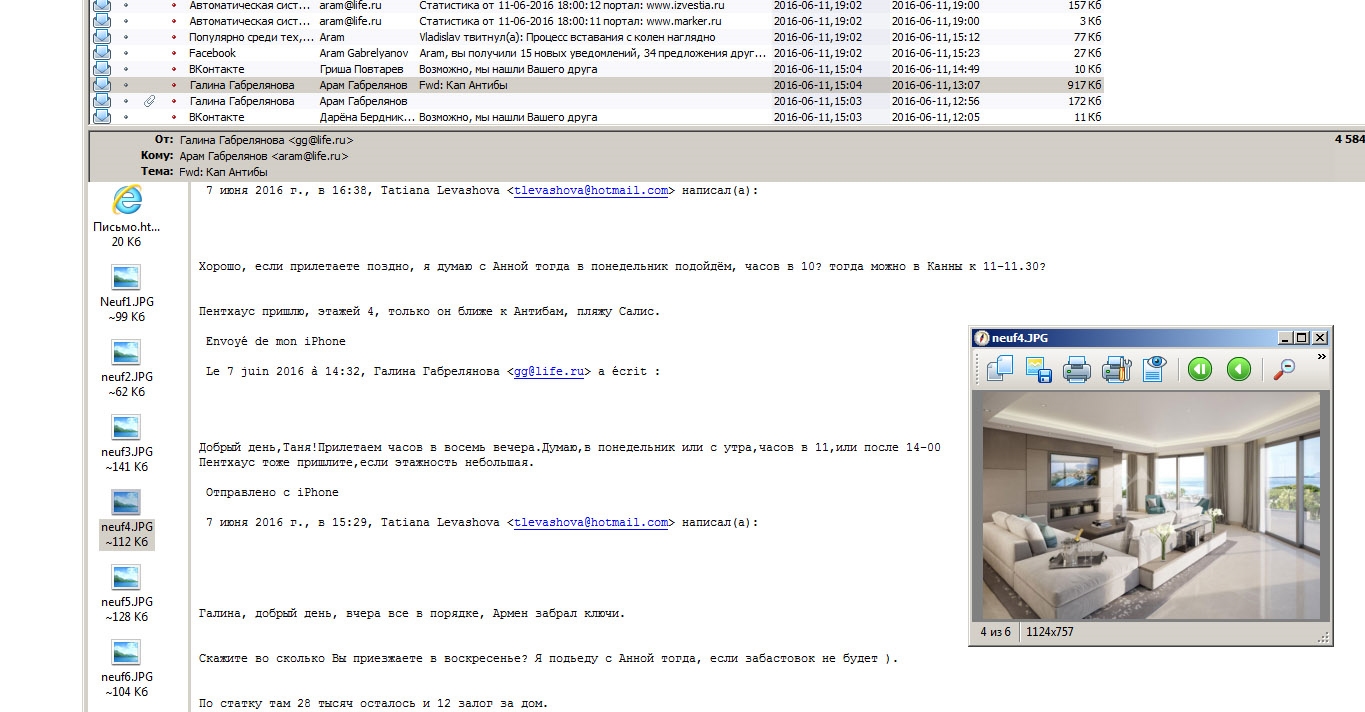Print the neuf4.JPG image

pos(1076,369)
